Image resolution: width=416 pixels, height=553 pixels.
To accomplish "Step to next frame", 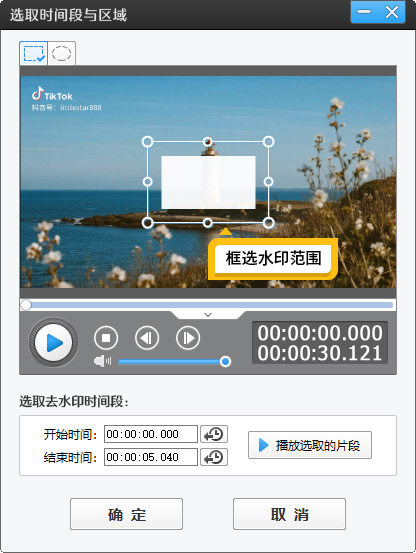I will click(188, 338).
